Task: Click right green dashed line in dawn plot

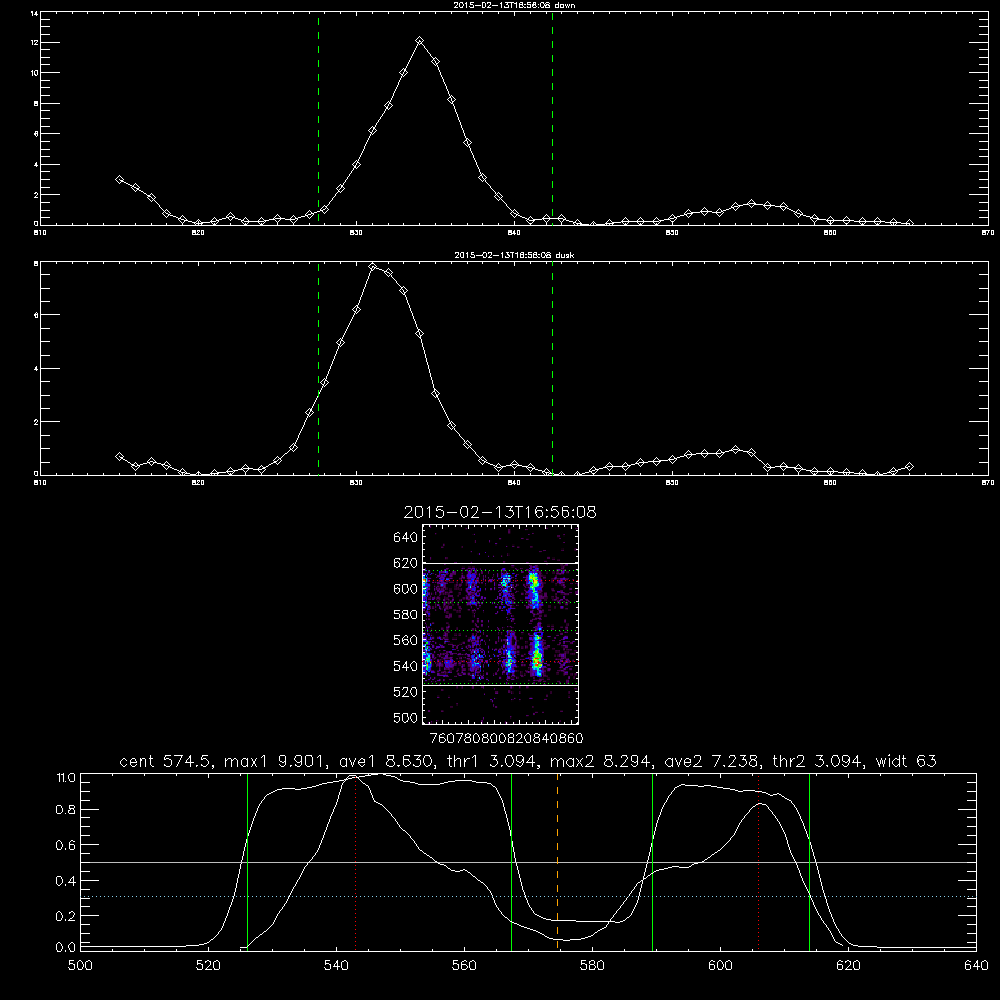Action: click(x=552, y=118)
